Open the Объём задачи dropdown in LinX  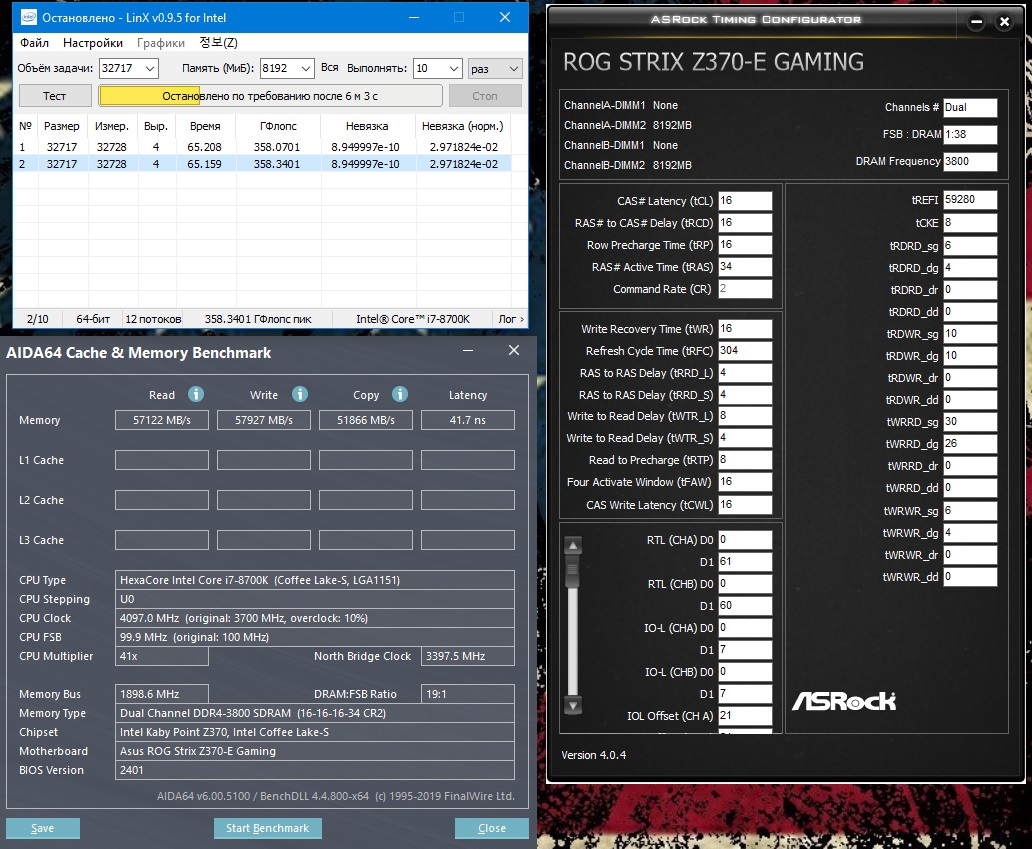click(149, 68)
